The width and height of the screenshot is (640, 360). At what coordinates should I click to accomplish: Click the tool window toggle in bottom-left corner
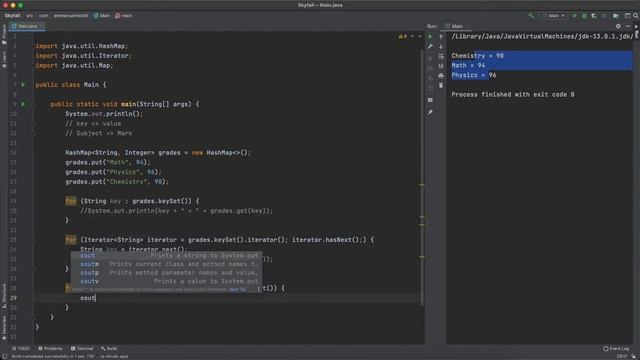coord(4,356)
